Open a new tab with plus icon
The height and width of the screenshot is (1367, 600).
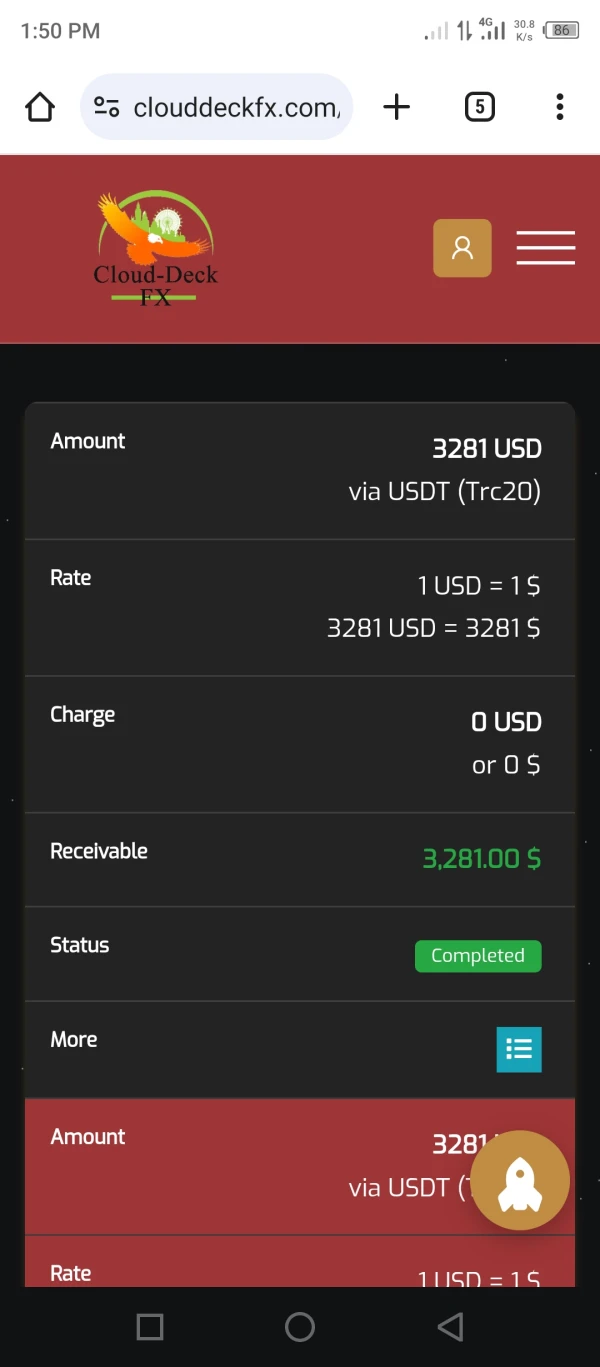(x=397, y=107)
